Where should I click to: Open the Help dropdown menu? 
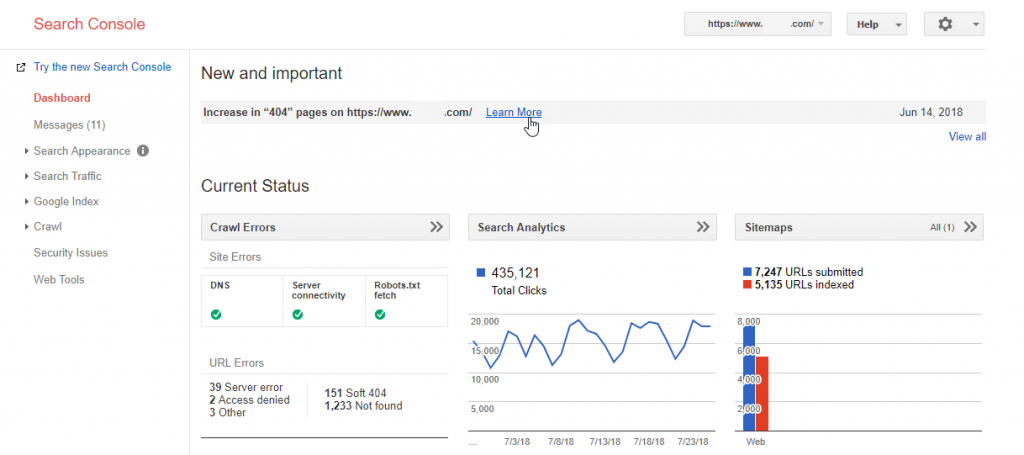tap(876, 24)
